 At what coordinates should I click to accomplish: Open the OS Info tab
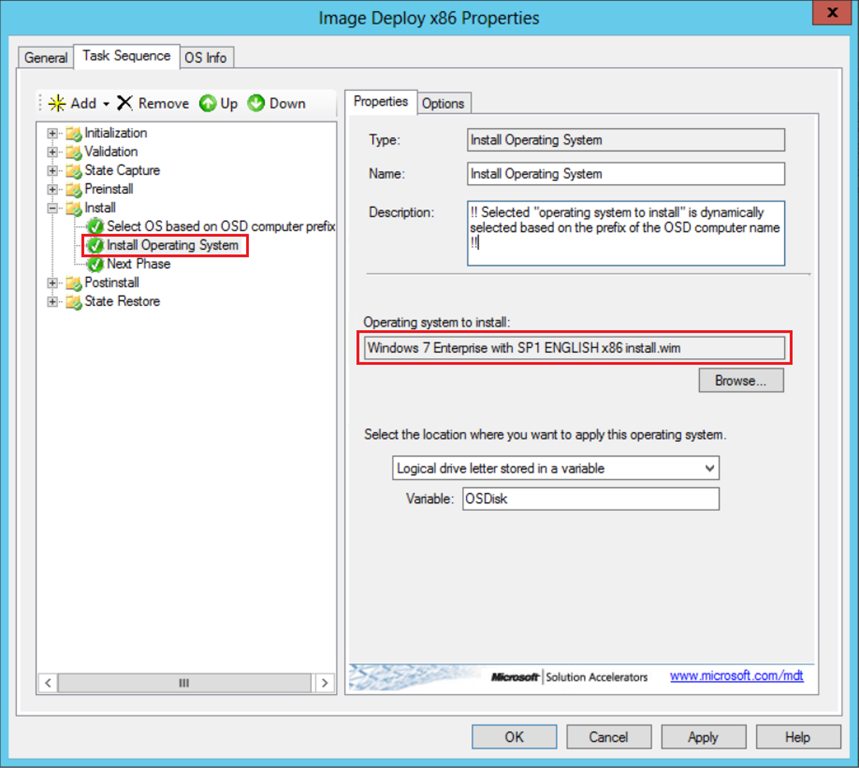pos(205,58)
